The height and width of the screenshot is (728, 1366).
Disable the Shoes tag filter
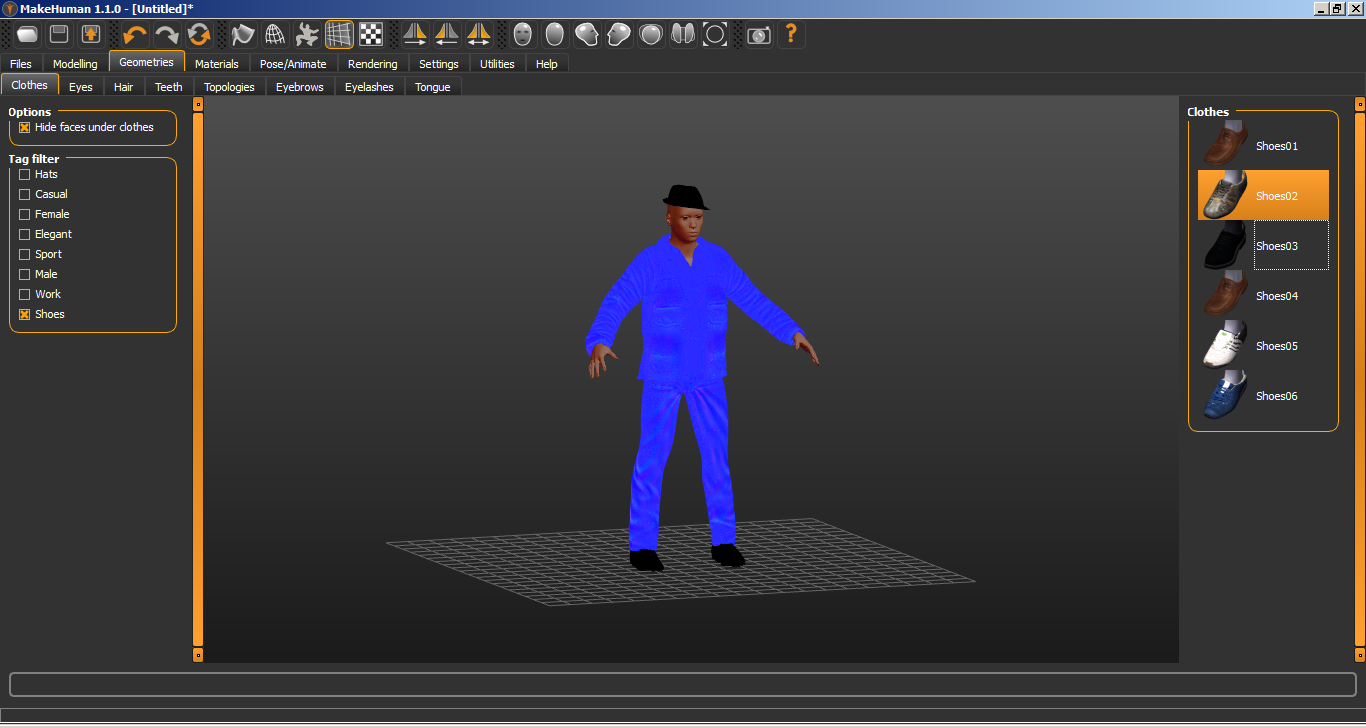[25, 315]
